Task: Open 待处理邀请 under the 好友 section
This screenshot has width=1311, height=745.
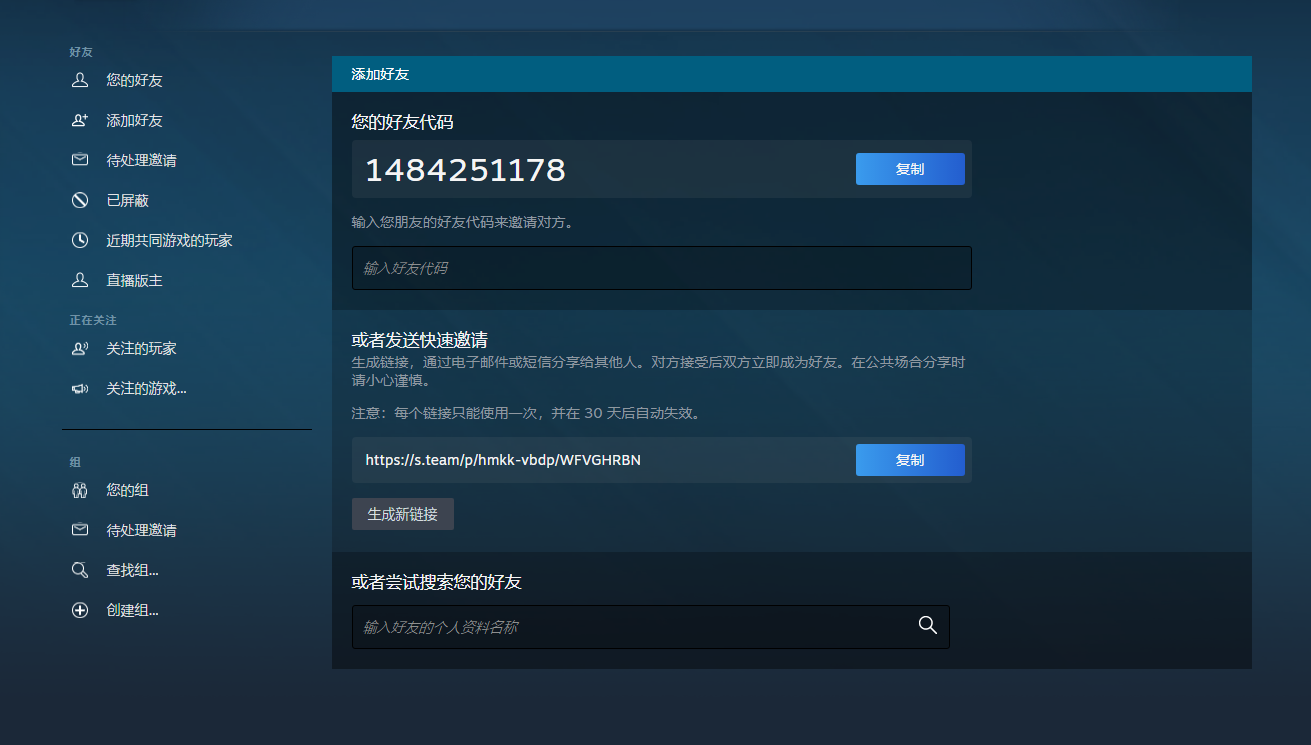Action: tap(142, 160)
